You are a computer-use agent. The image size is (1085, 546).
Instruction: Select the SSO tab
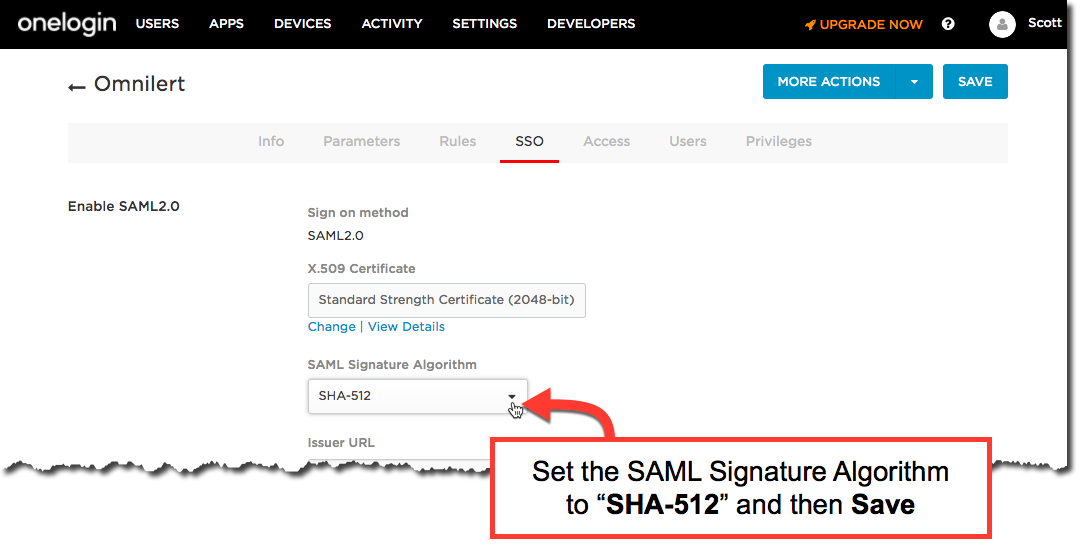pyautogui.click(x=529, y=141)
